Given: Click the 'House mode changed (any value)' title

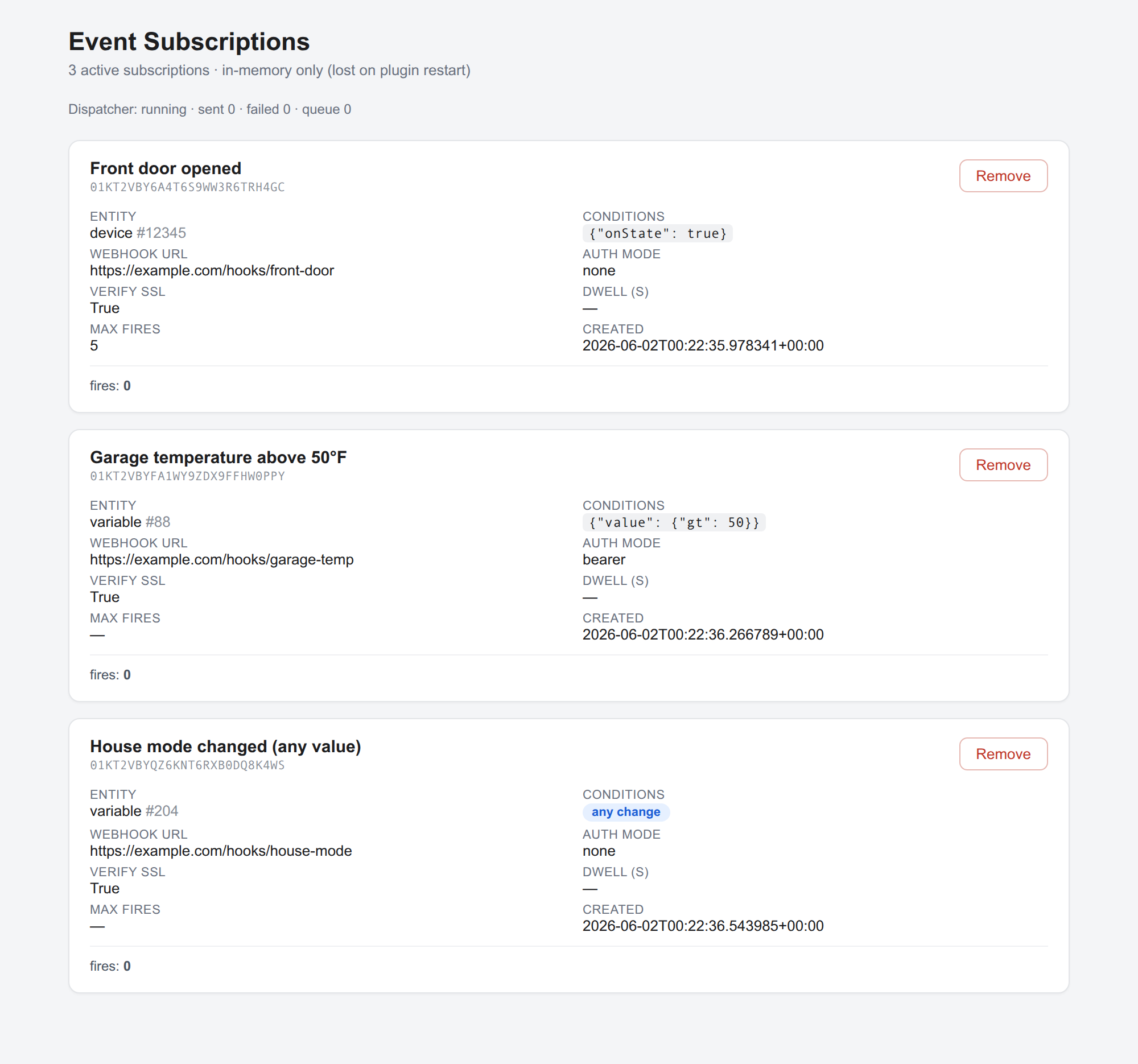Looking at the screenshot, I should [x=225, y=747].
